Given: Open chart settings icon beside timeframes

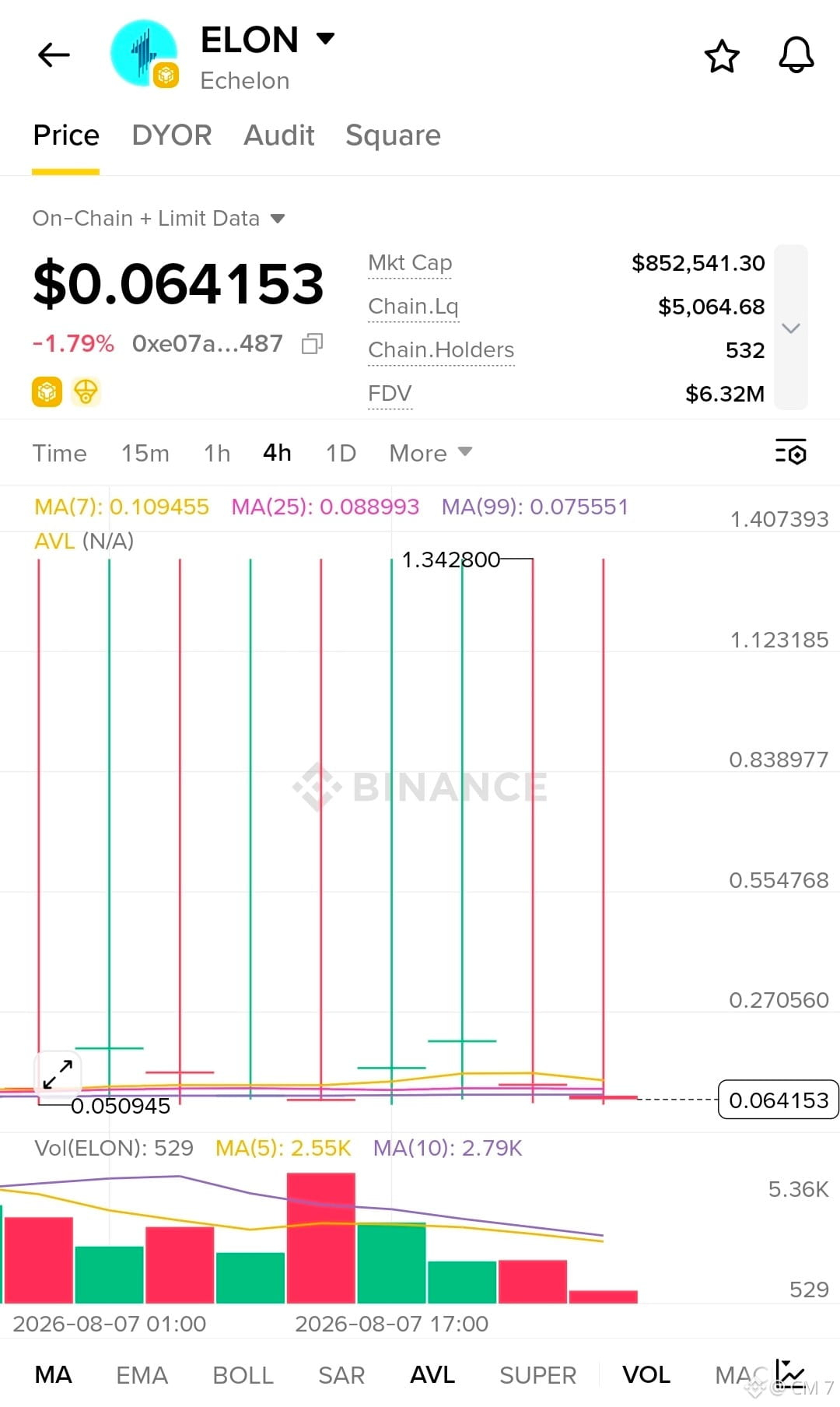Looking at the screenshot, I should pos(791,452).
